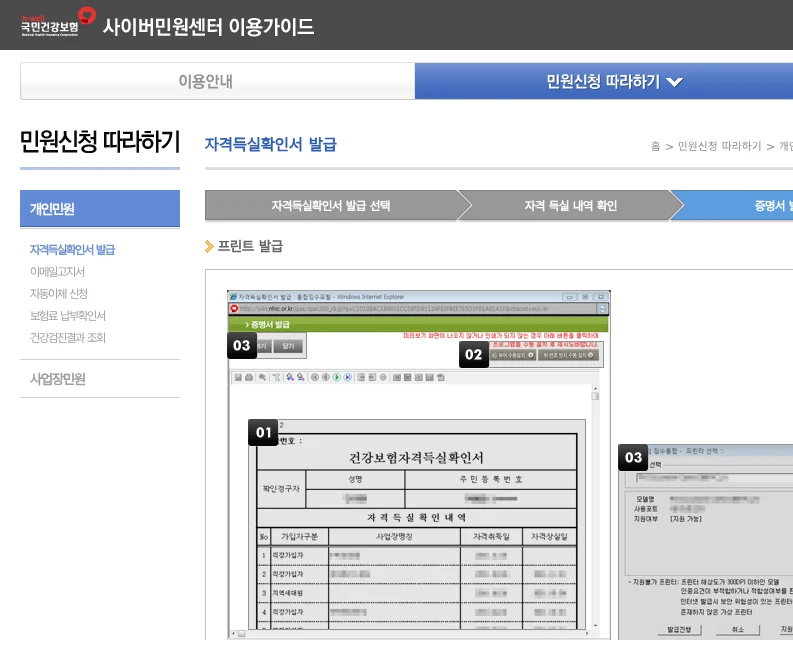
Task: Select the 자격득실확인서 발급 선택 step
Action: (x=331, y=205)
